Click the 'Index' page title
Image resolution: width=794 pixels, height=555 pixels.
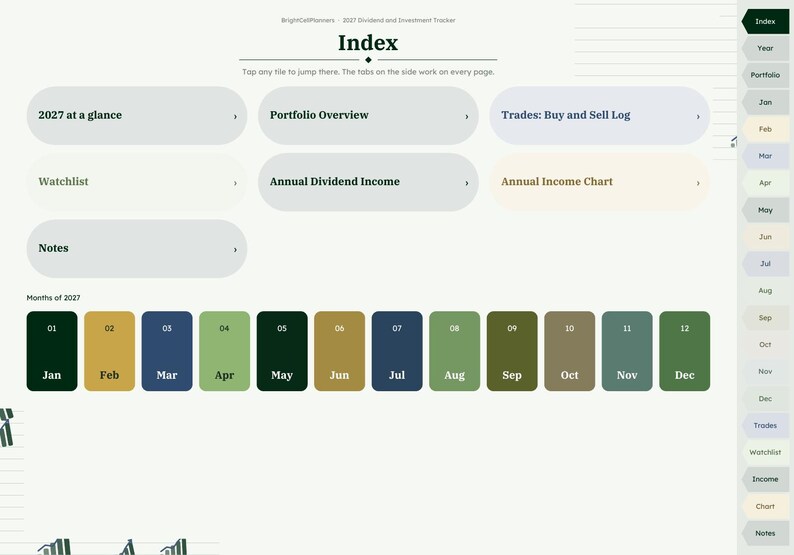(x=368, y=43)
